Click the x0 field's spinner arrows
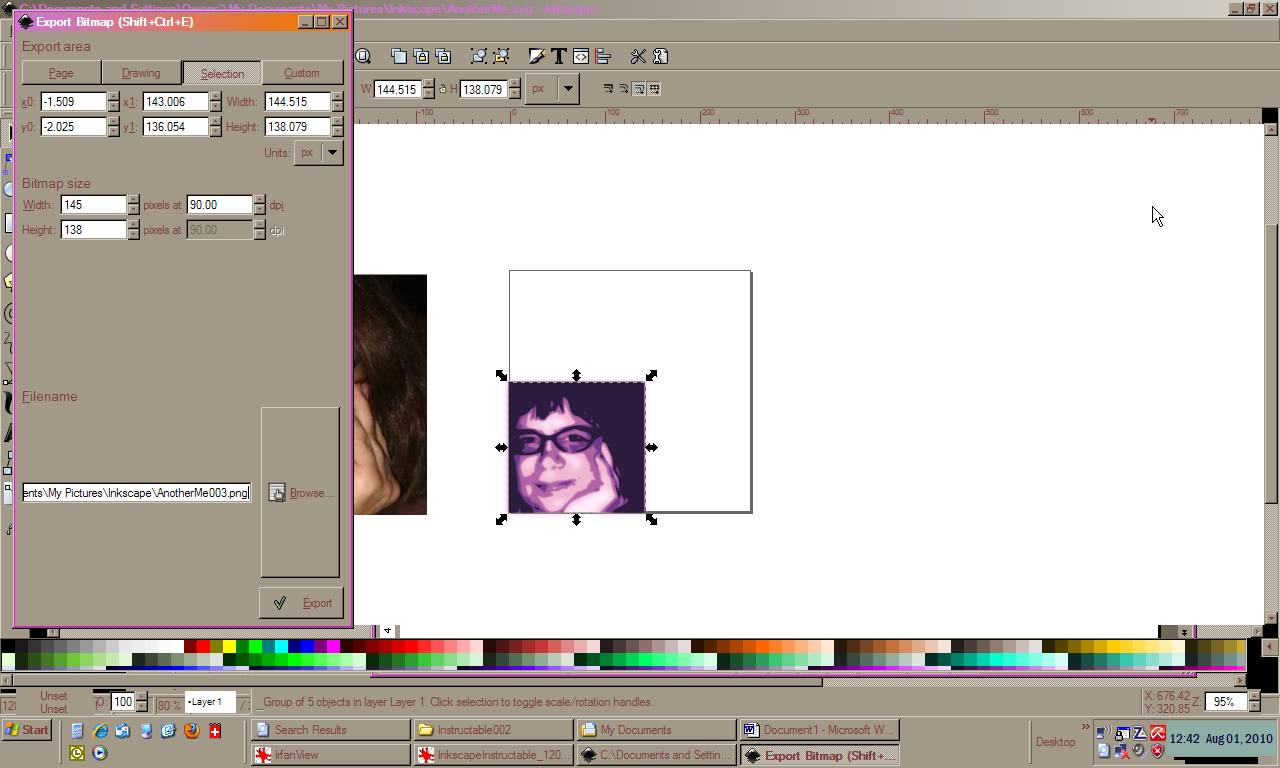This screenshot has width=1280, height=768. 113,102
